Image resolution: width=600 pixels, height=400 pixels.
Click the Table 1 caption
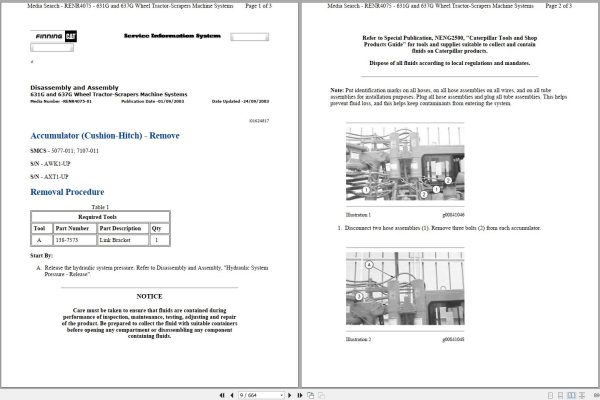pyautogui.click(x=100, y=207)
